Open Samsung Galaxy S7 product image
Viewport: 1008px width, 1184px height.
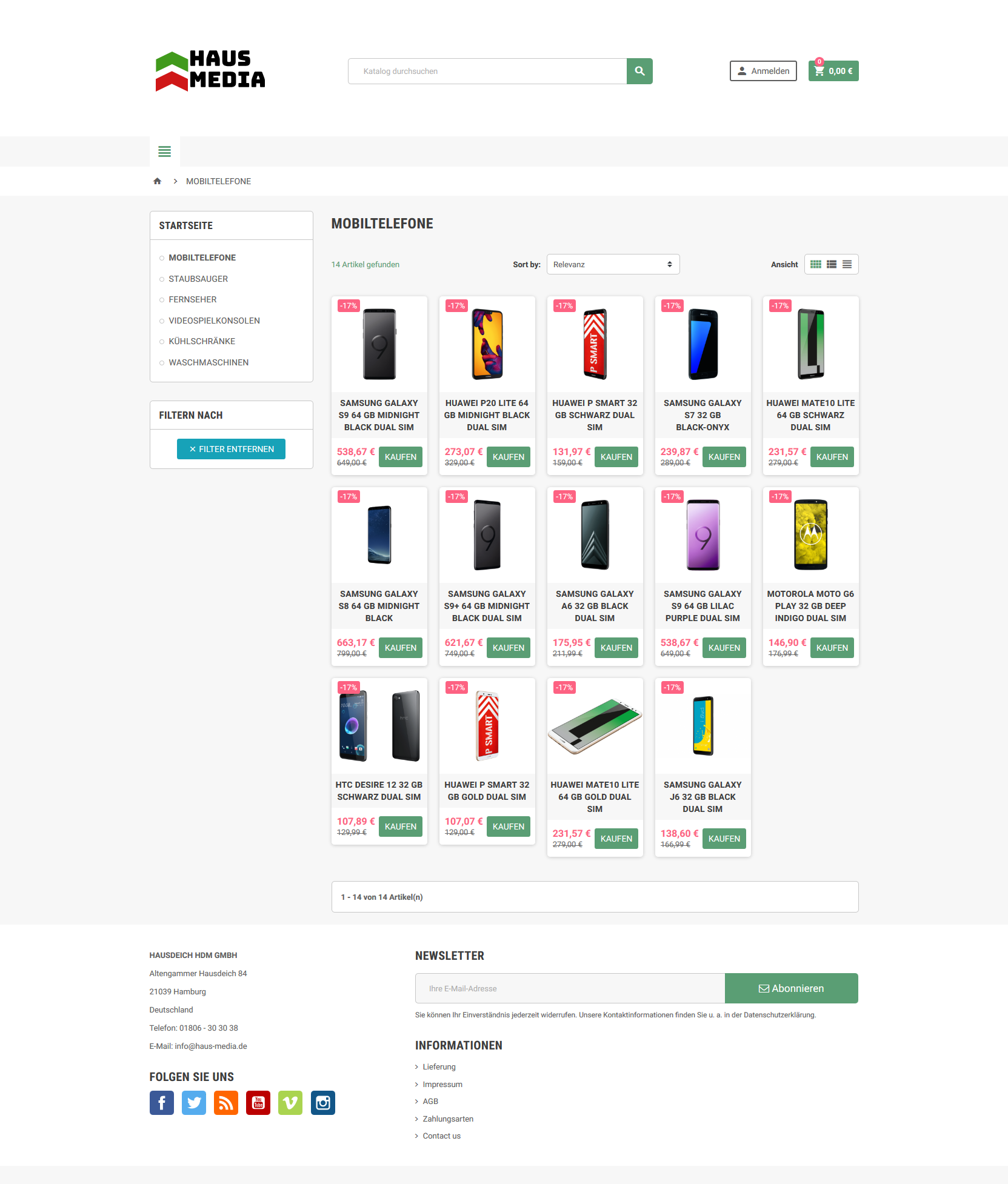(703, 344)
